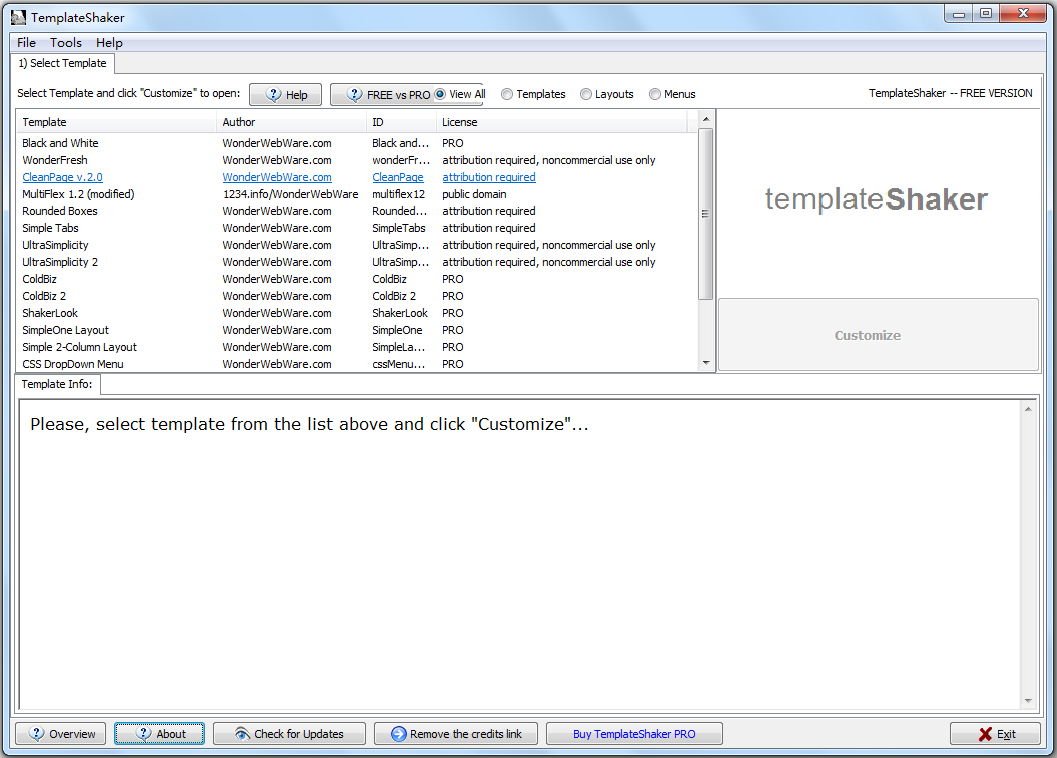This screenshot has width=1057, height=758.
Task: Select the UltraSimplicity 2 template
Action: (x=357, y=262)
